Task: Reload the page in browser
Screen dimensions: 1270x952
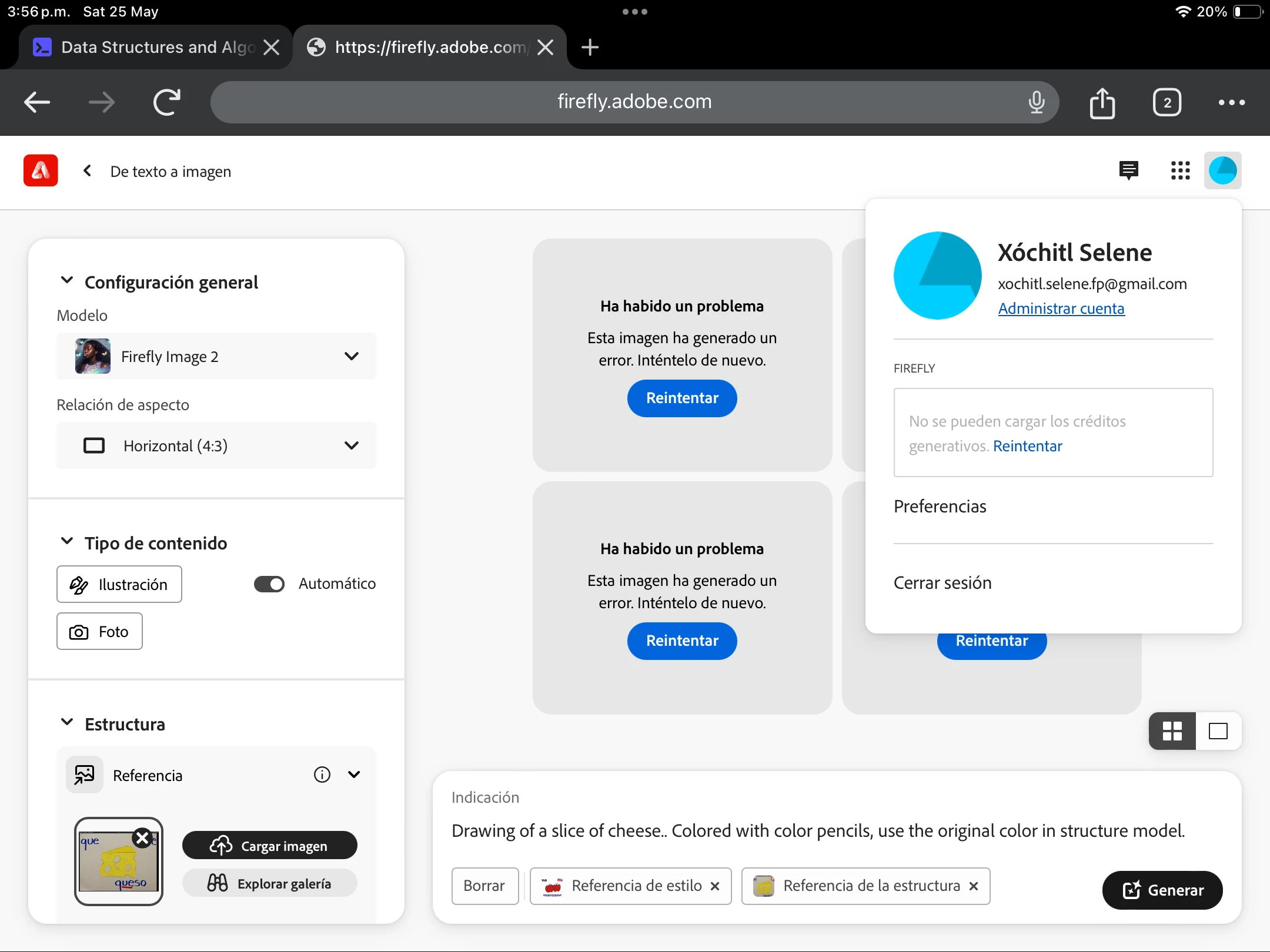Action: point(167,102)
